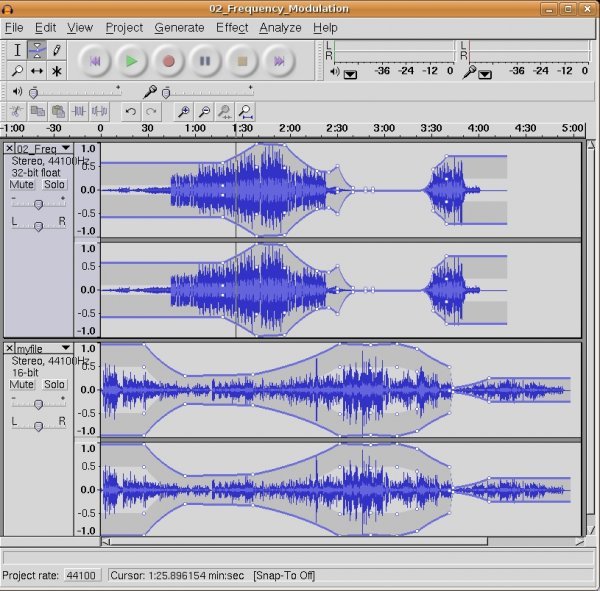The height and width of the screenshot is (591, 600).
Task: Select the Draw pencil tool
Action: coord(56,50)
